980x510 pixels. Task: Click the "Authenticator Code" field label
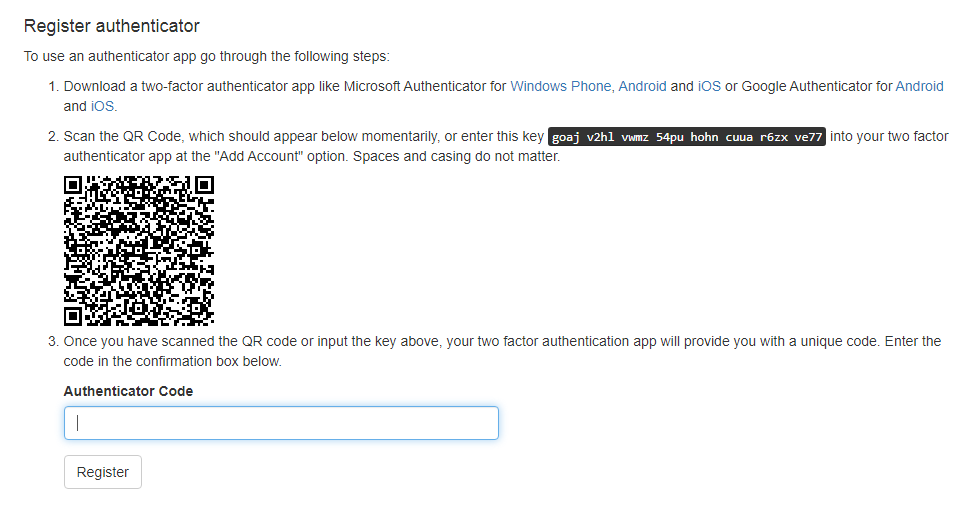tap(128, 391)
